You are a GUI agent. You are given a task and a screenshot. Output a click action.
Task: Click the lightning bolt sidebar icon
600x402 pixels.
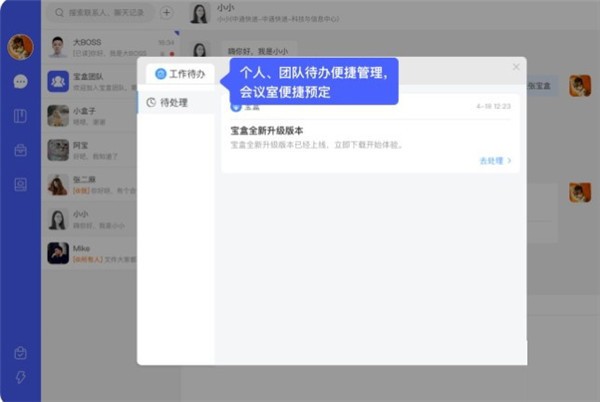click(x=20, y=377)
